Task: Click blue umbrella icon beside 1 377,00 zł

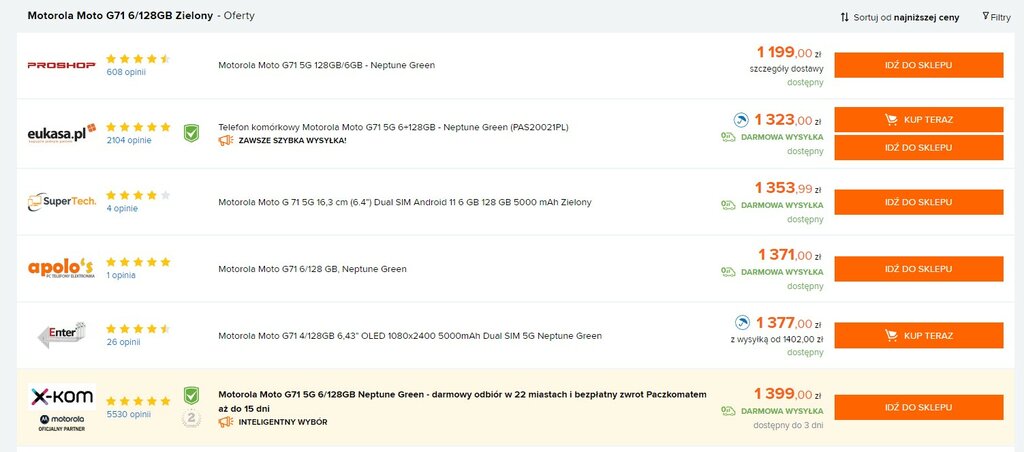Action: click(x=743, y=322)
